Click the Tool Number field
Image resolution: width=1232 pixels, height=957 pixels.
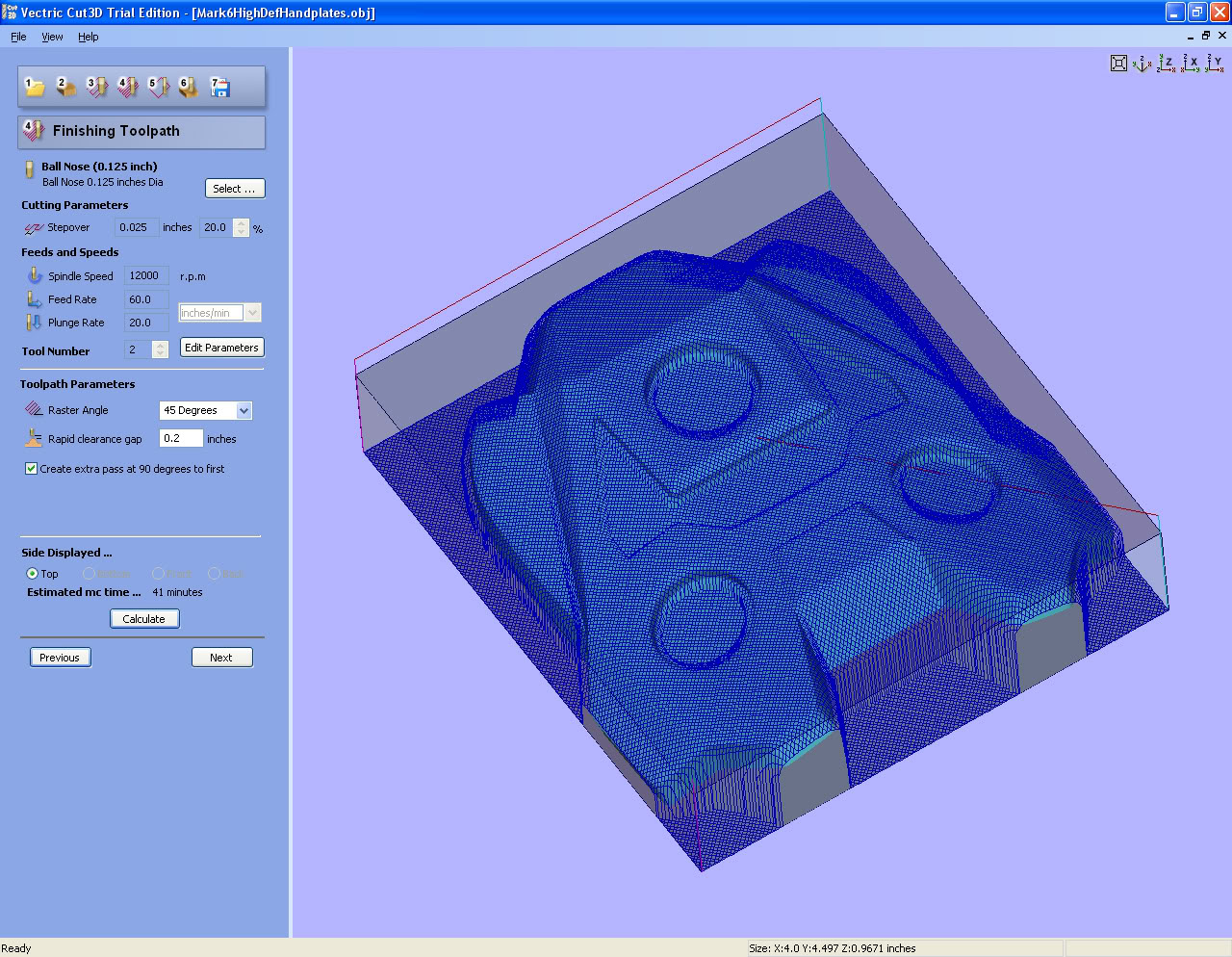[x=139, y=349]
